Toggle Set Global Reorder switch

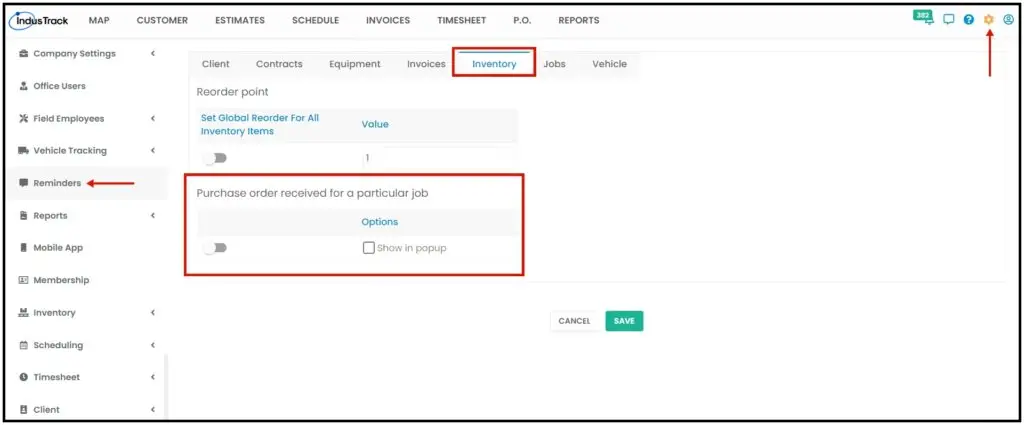point(215,158)
